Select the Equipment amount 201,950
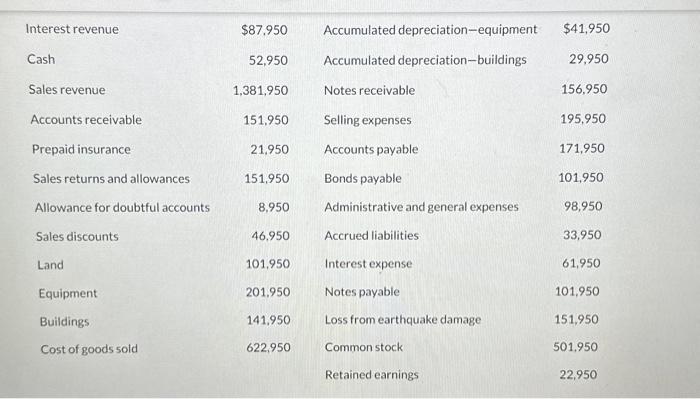The width and height of the screenshot is (700, 399). pos(268,292)
